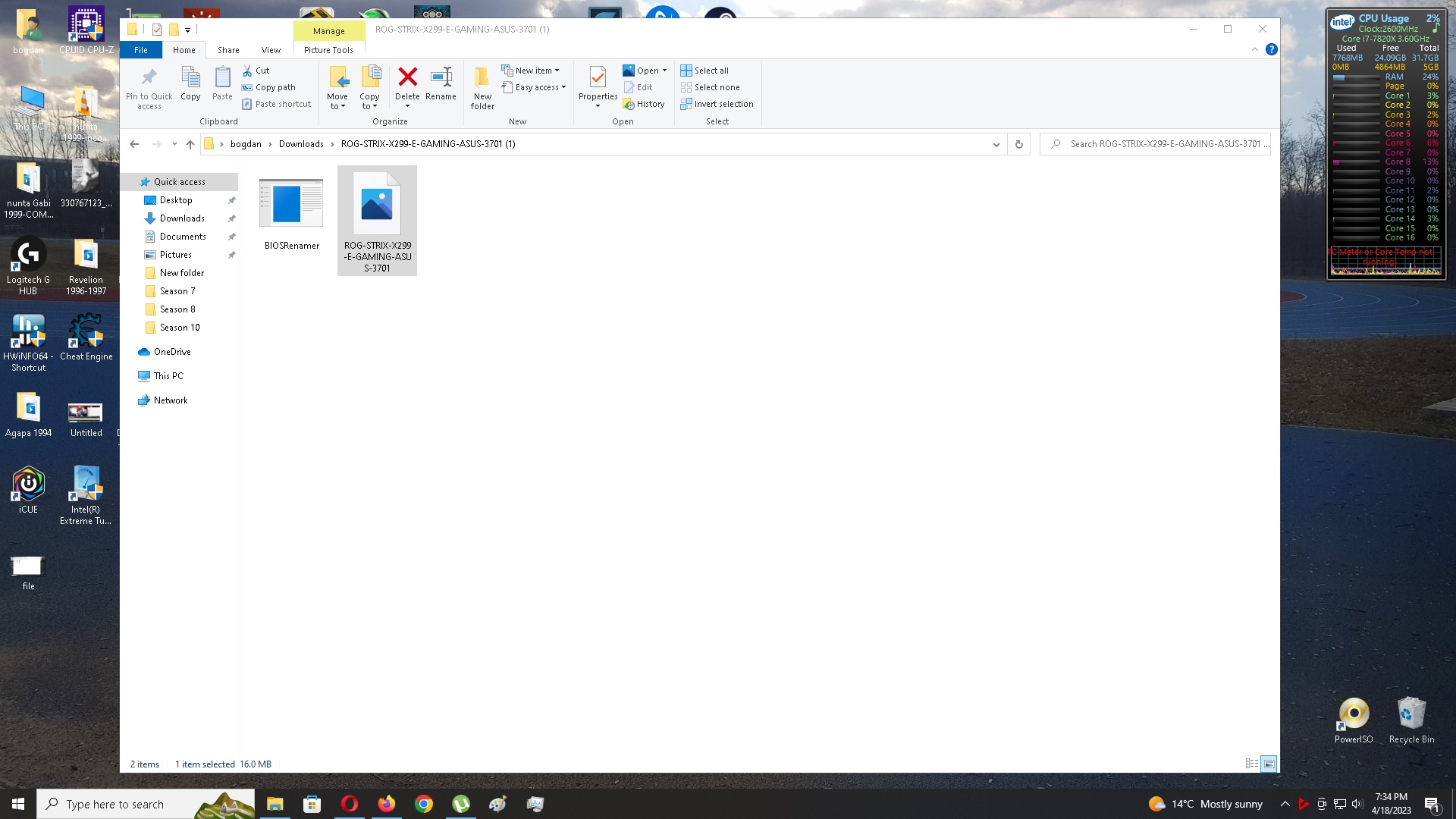Expand the New item dropdown
The width and height of the screenshot is (1456, 819).
[530, 71]
